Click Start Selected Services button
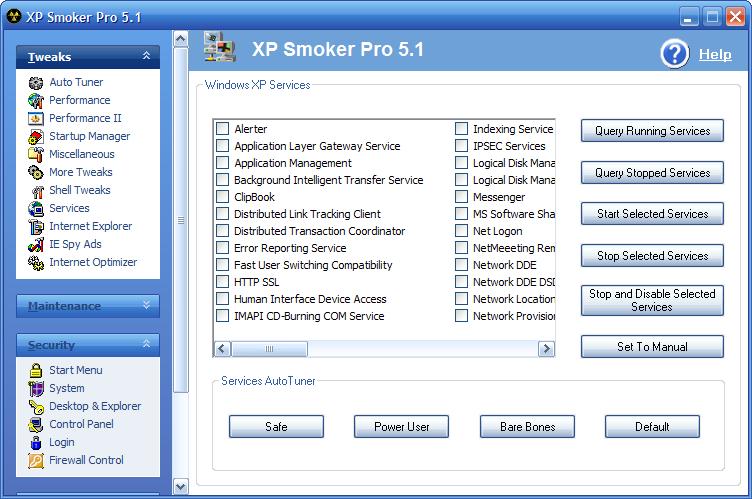 pyautogui.click(x=652, y=214)
